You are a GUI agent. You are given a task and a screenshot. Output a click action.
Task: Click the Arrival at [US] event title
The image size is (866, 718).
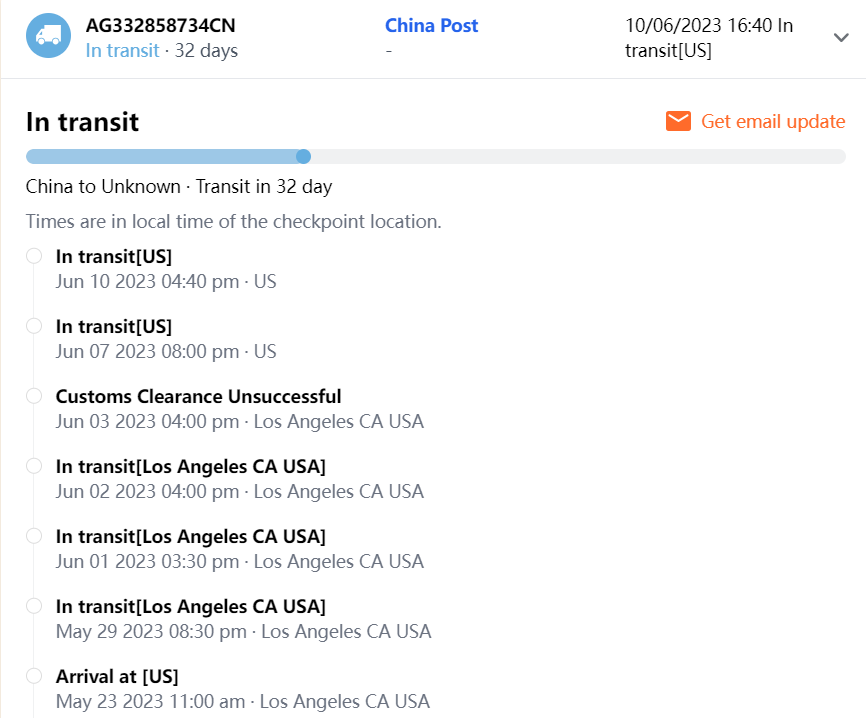[117, 676]
